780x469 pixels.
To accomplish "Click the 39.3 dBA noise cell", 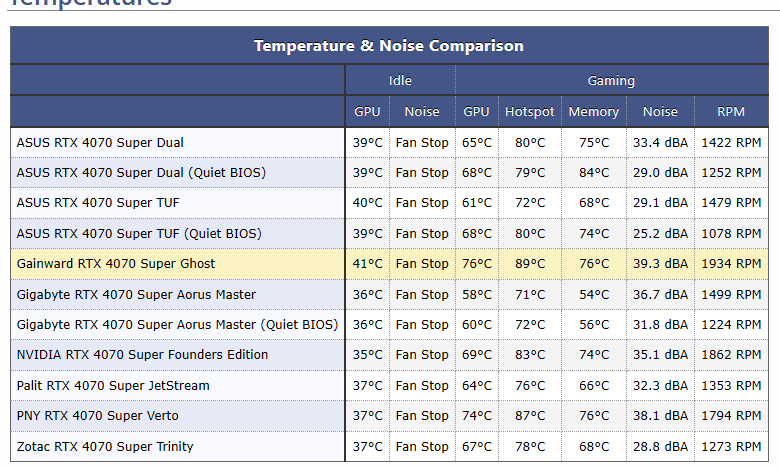I will coord(660,264).
